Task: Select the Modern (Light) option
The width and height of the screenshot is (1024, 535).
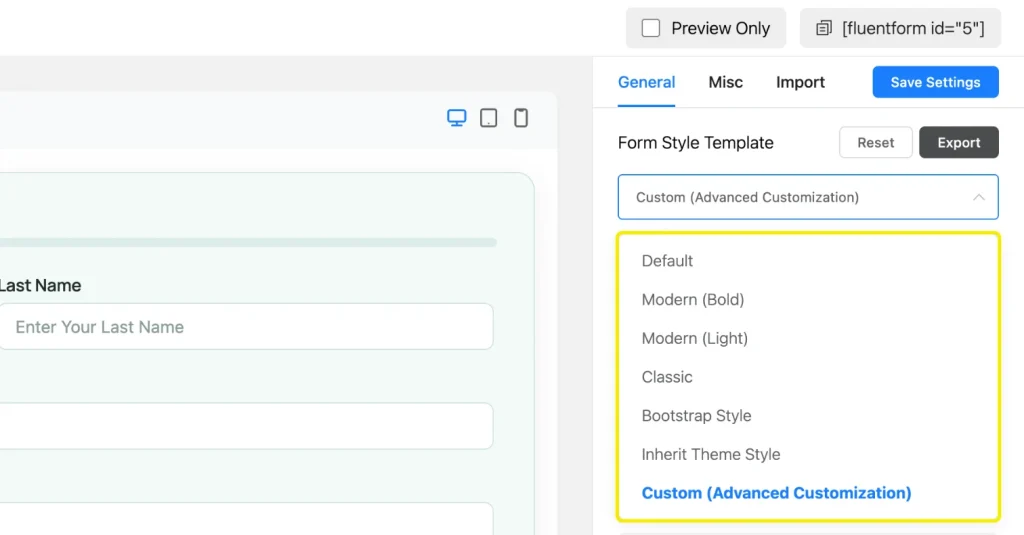Action: click(x=808, y=338)
